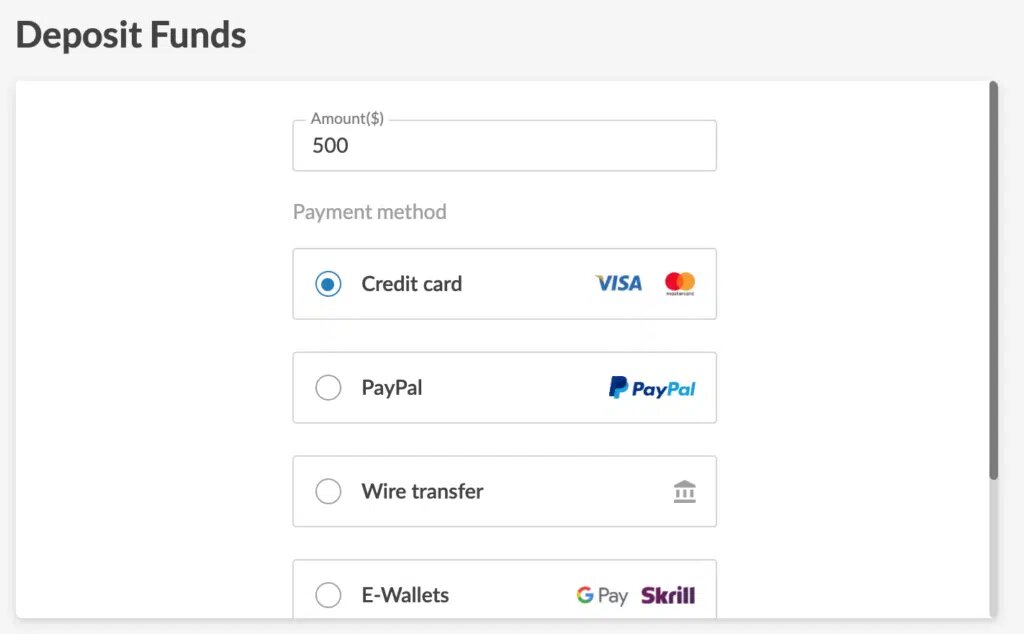Select the E-Wallets radio button

(x=328, y=595)
